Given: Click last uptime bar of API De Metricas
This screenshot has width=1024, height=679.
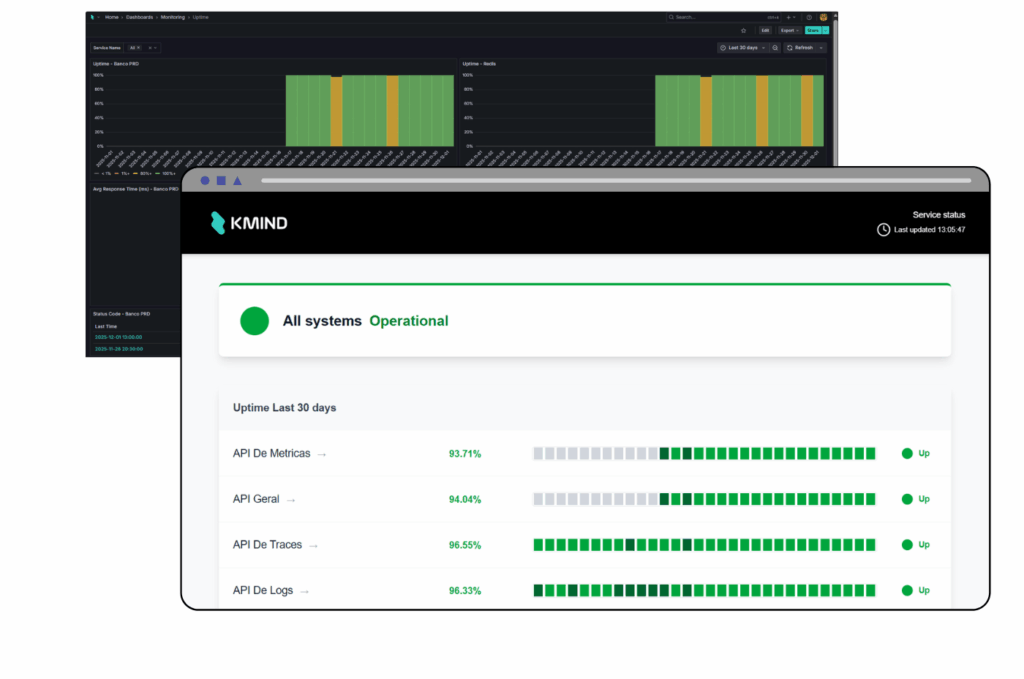Looking at the screenshot, I should pyautogui.click(x=870, y=454).
